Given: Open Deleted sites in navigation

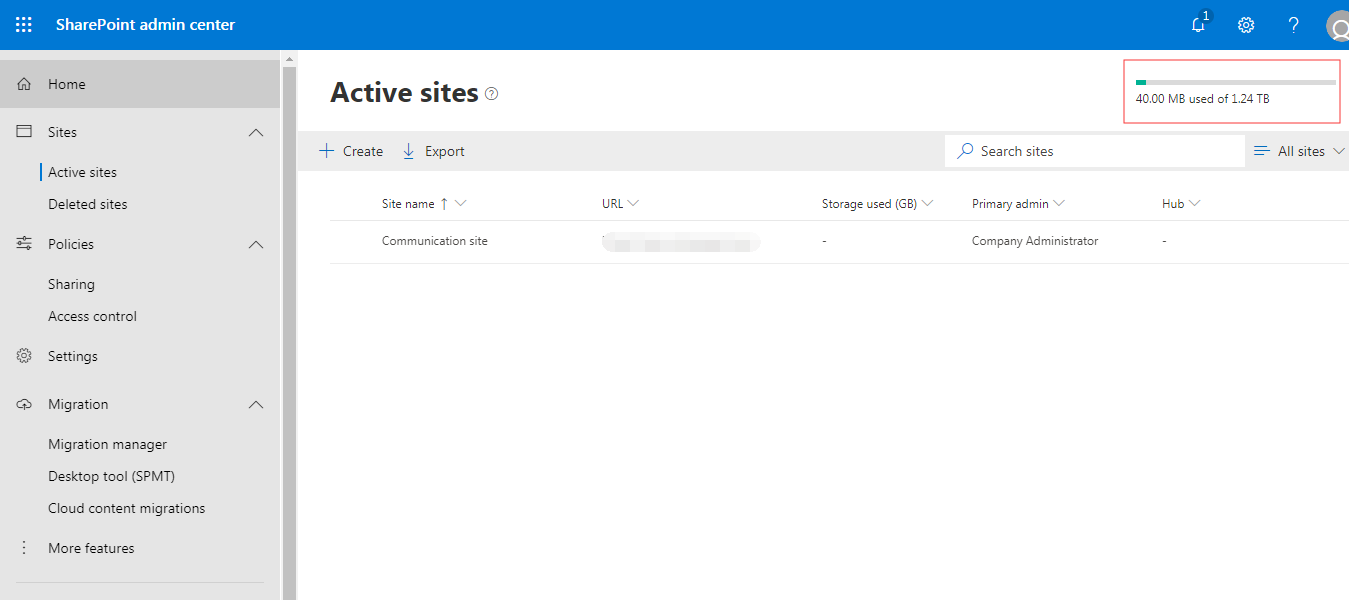Looking at the screenshot, I should coord(88,204).
